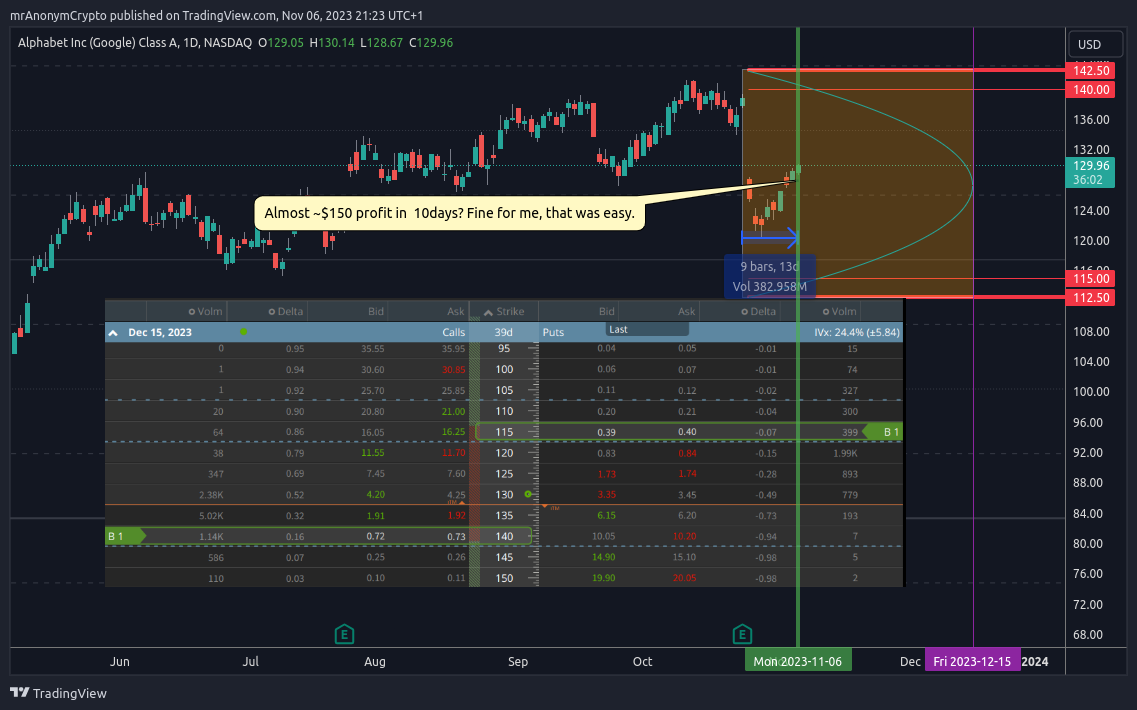Select strike 140 in the chain

[x=504, y=537]
